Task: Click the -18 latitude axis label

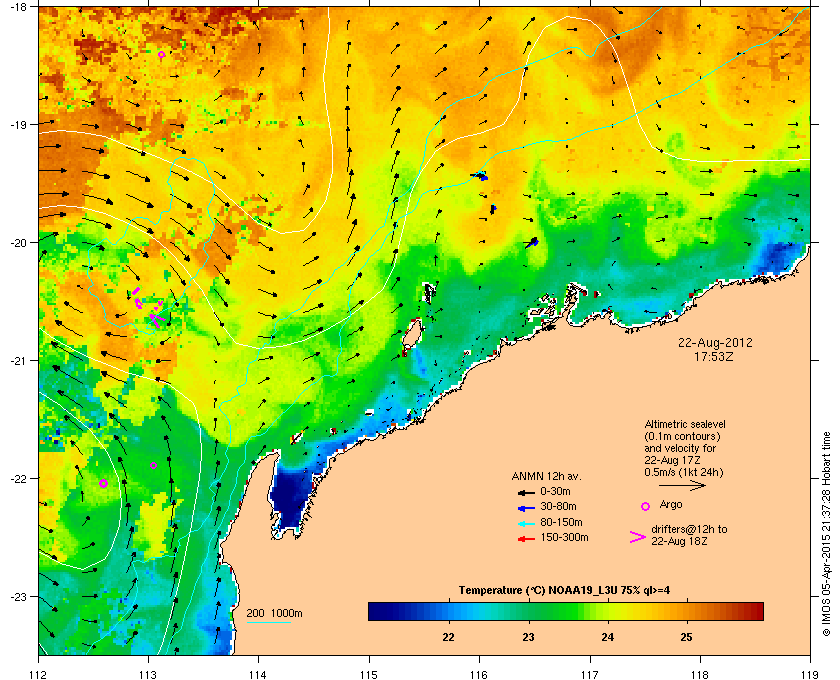Action: (19, 7)
